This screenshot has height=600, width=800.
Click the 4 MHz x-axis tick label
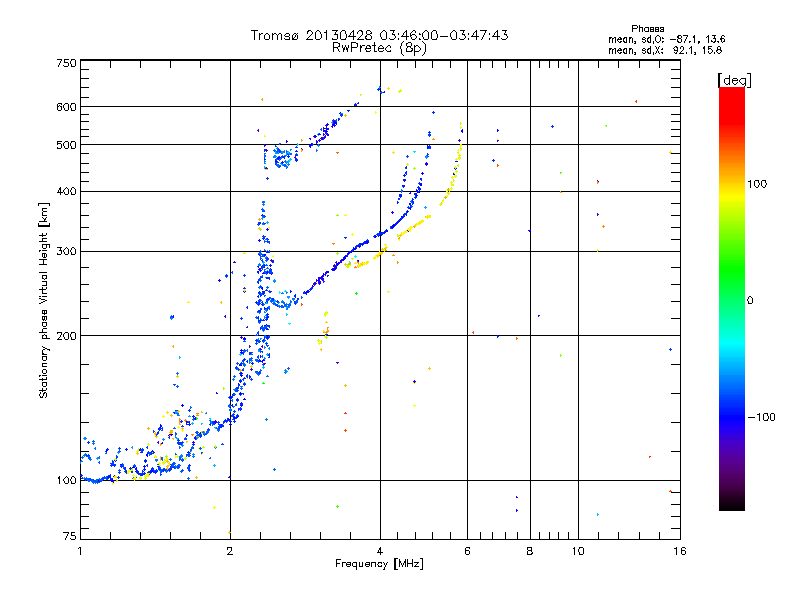(380, 552)
